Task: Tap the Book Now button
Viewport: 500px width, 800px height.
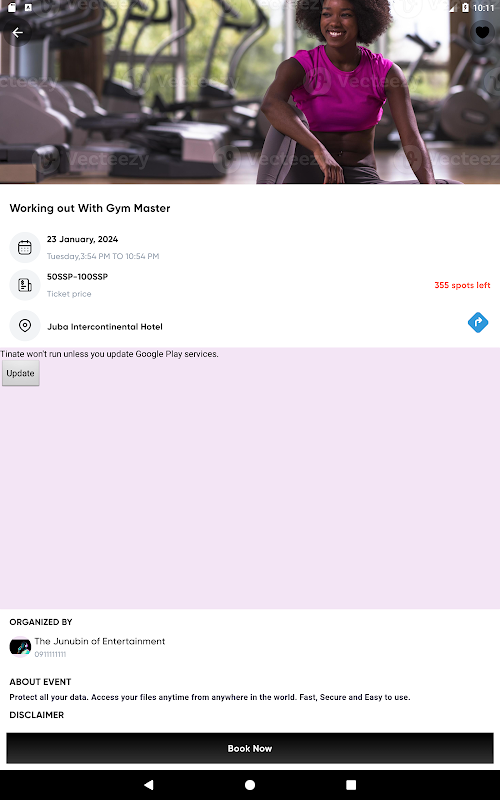Action: 250,748
